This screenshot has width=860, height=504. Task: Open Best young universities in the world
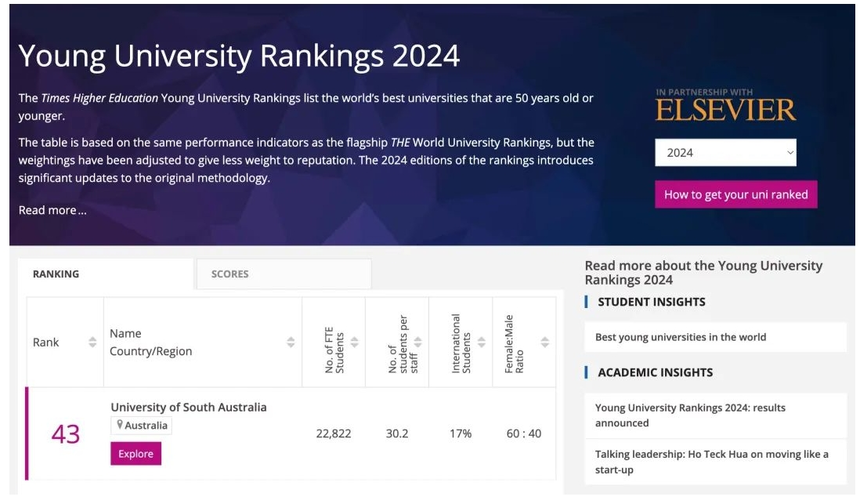click(715, 337)
